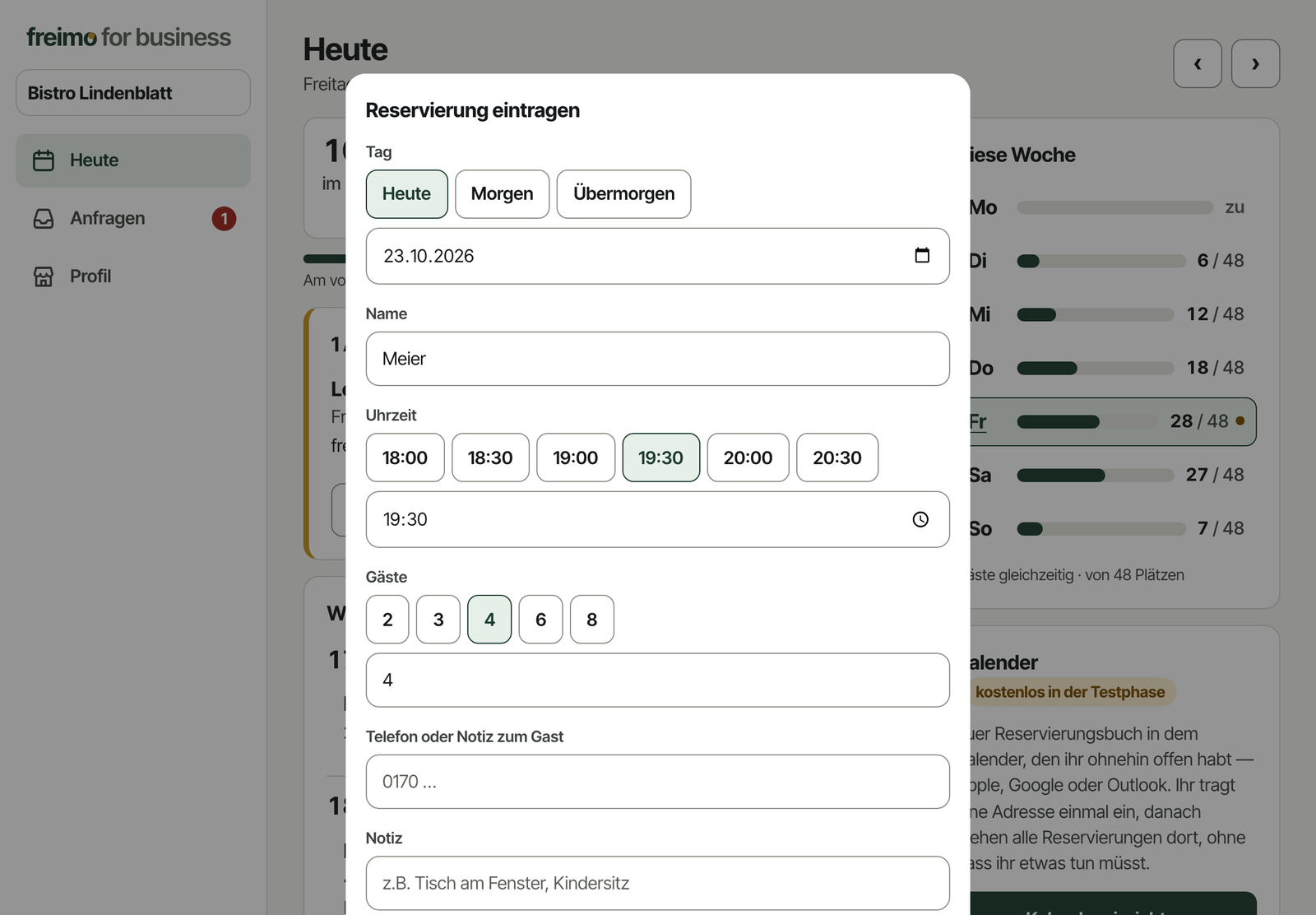
Task: Click the red Anfragen notification badge
Action: tap(224, 219)
